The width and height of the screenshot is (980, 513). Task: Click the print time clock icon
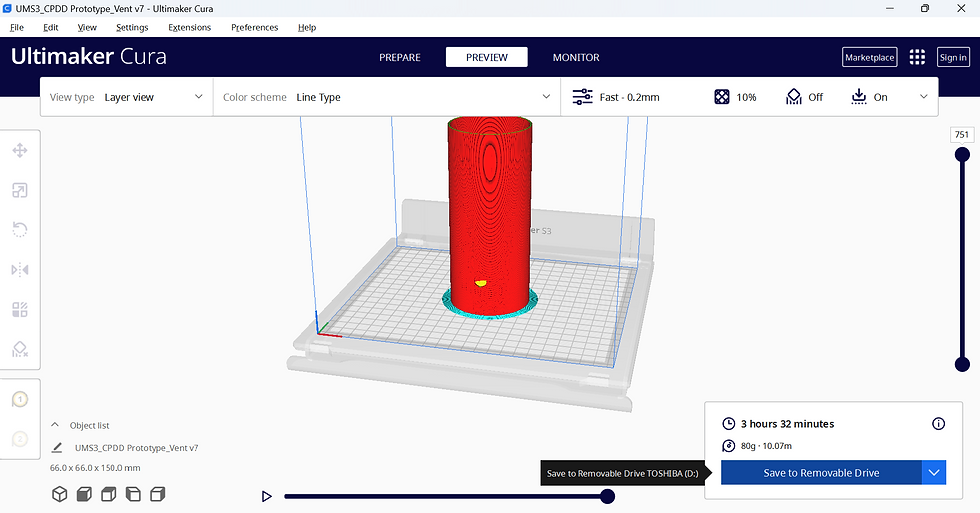pos(729,424)
